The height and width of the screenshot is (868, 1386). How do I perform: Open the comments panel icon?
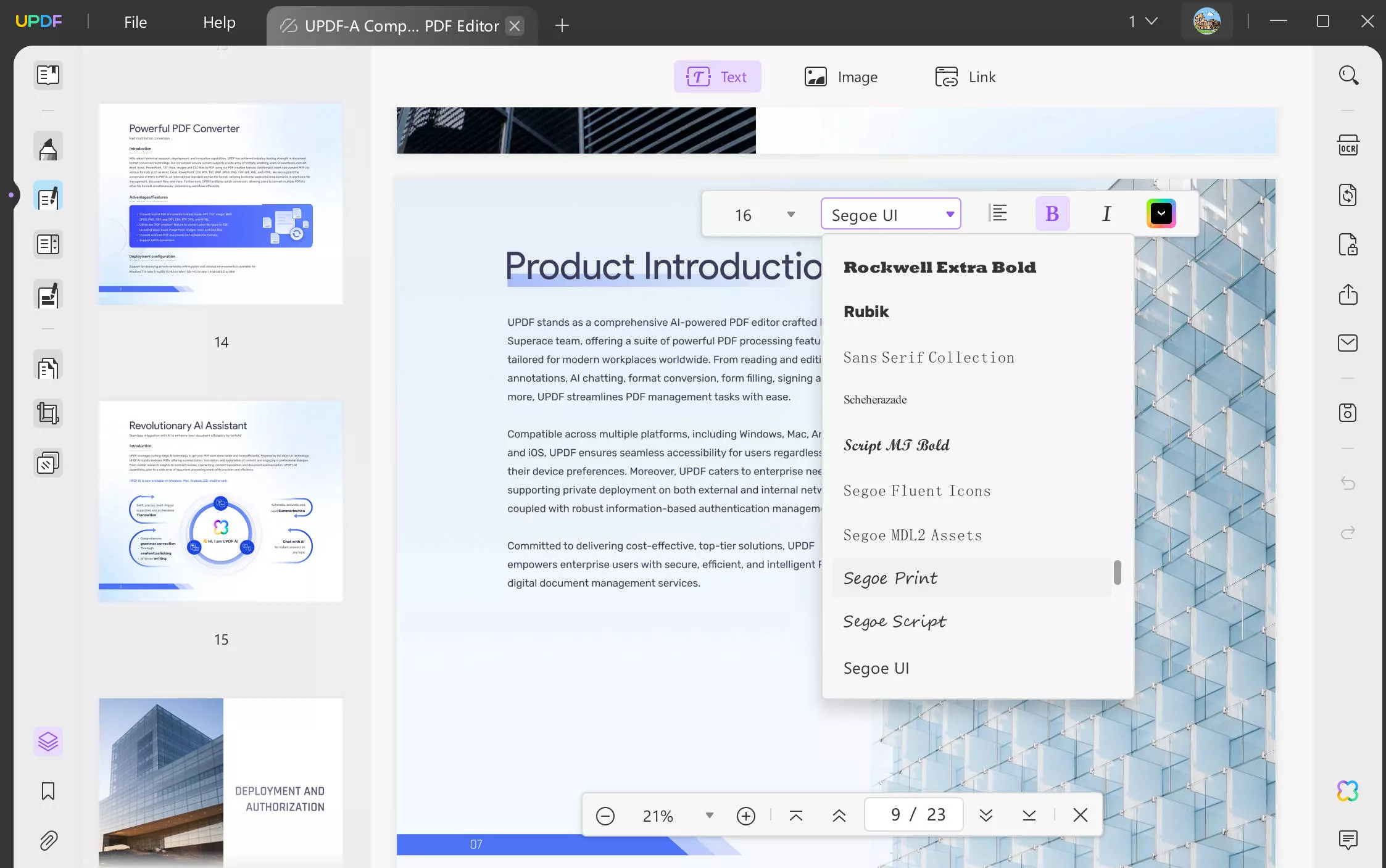tap(1348, 840)
